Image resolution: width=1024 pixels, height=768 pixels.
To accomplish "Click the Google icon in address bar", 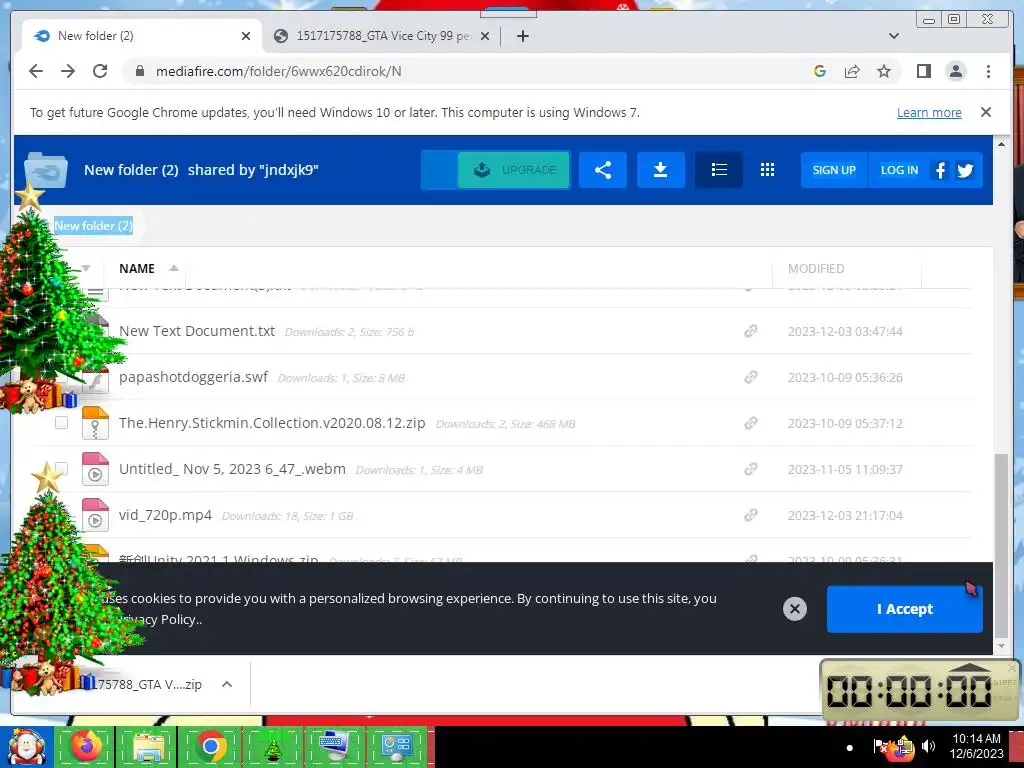I will (820, 71).
